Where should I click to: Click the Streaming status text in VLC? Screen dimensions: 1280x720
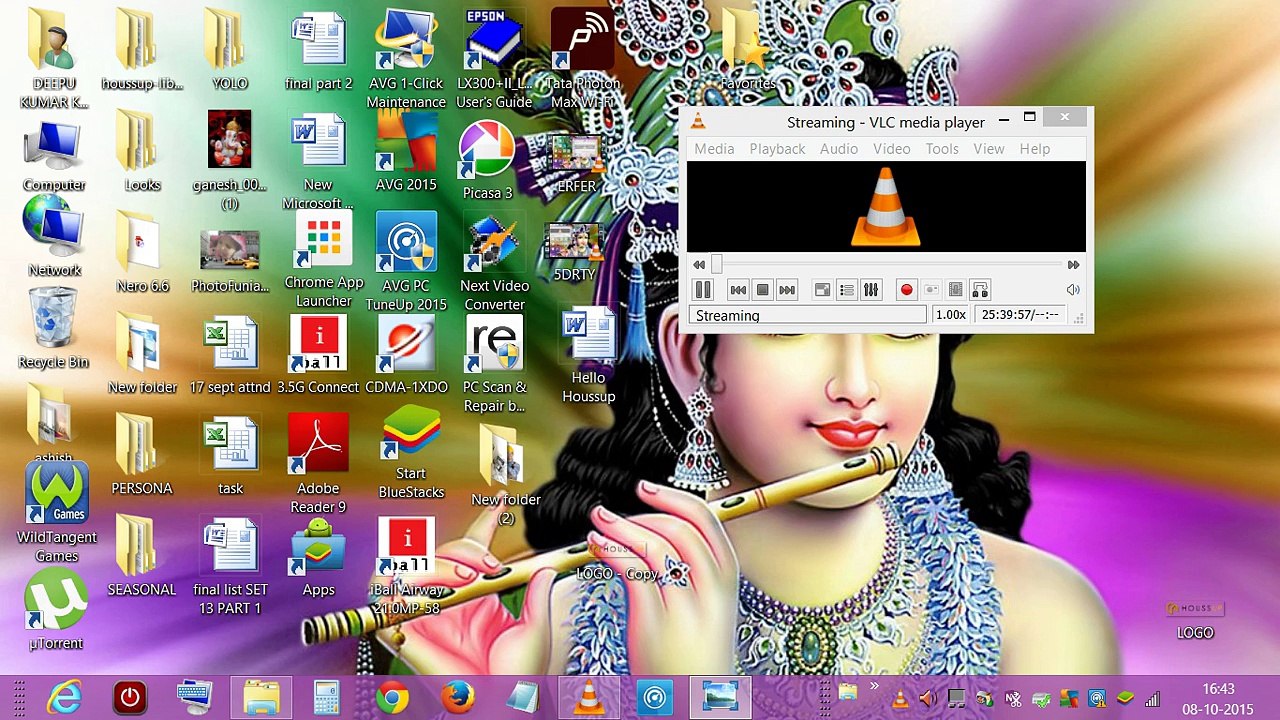(x=728, y=316)
